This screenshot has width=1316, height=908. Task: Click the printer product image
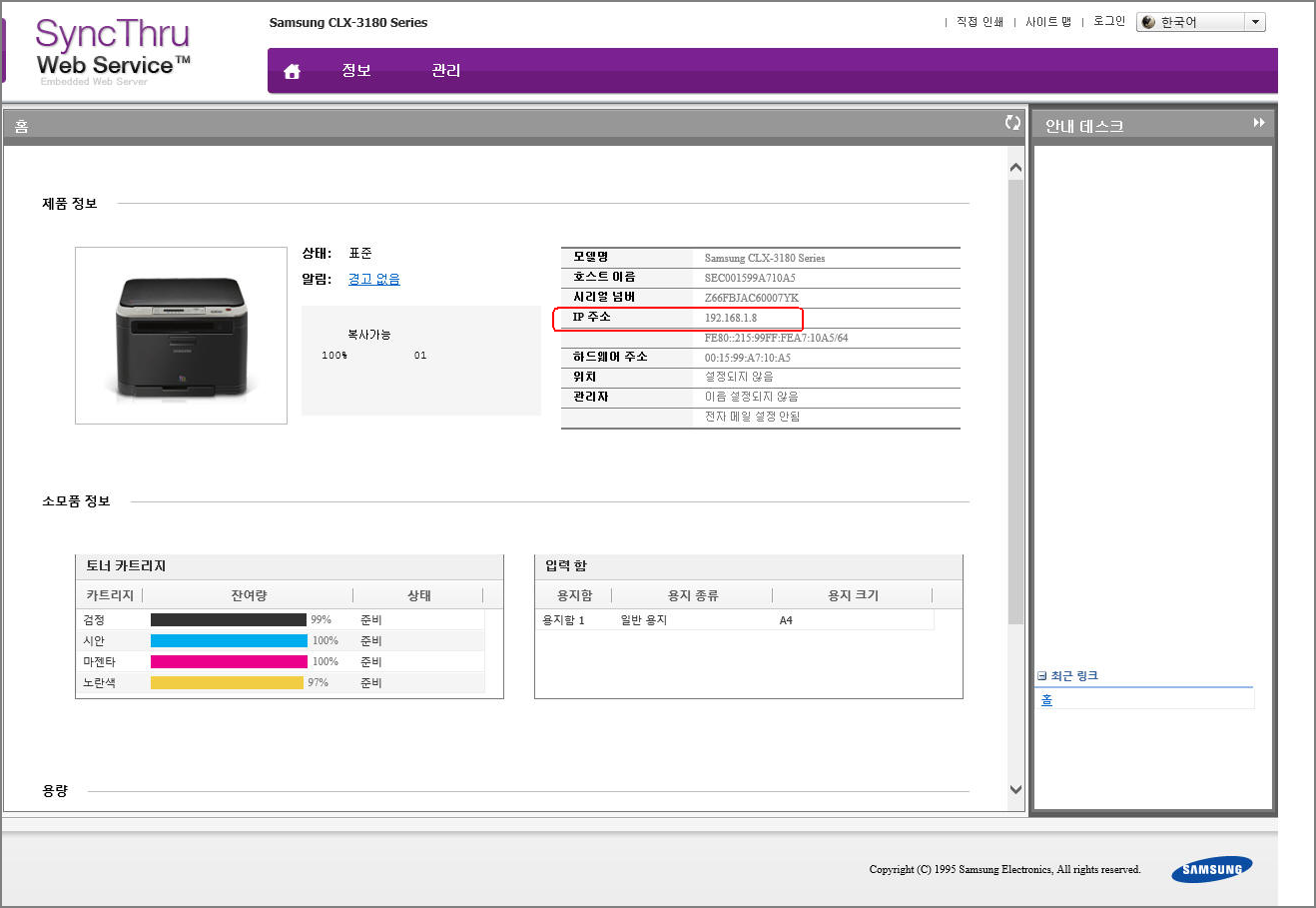(x=181, y=336)
